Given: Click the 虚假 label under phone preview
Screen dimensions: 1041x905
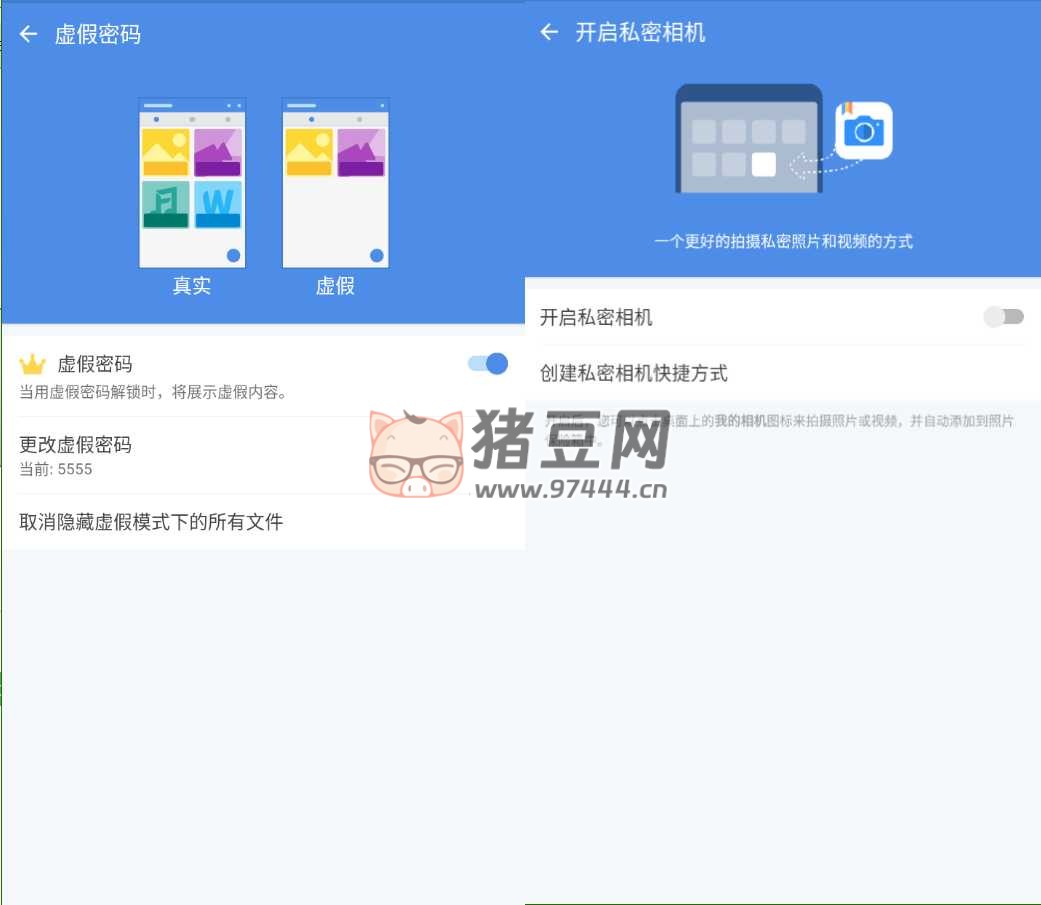Looking at the screenshot, I should 335,286.
